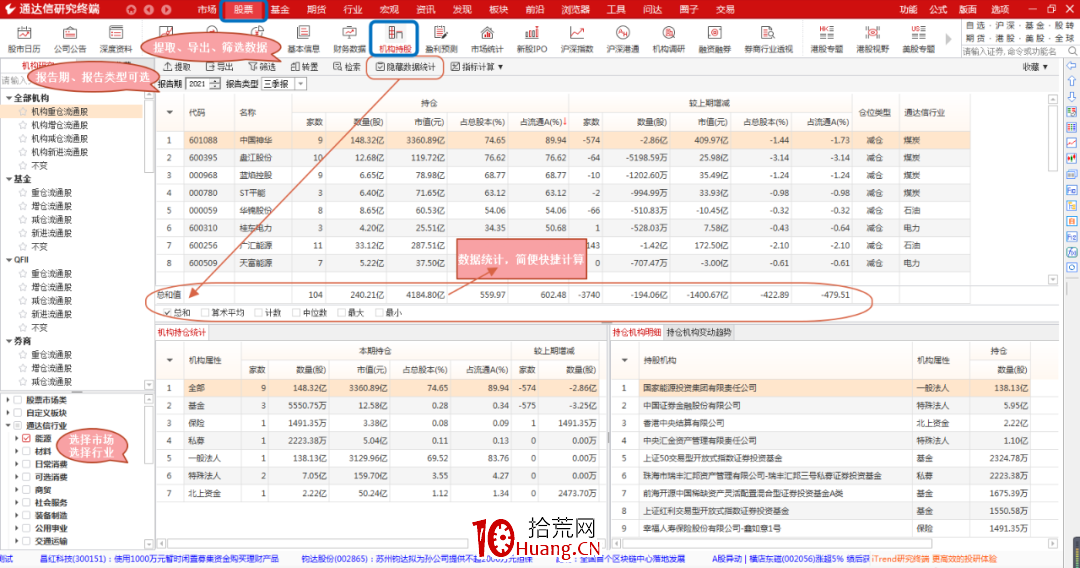Open the 指标计算 dropdown menu
Image resolution: width=1080 pixels, height=568 pixels.
coord(477,67)
